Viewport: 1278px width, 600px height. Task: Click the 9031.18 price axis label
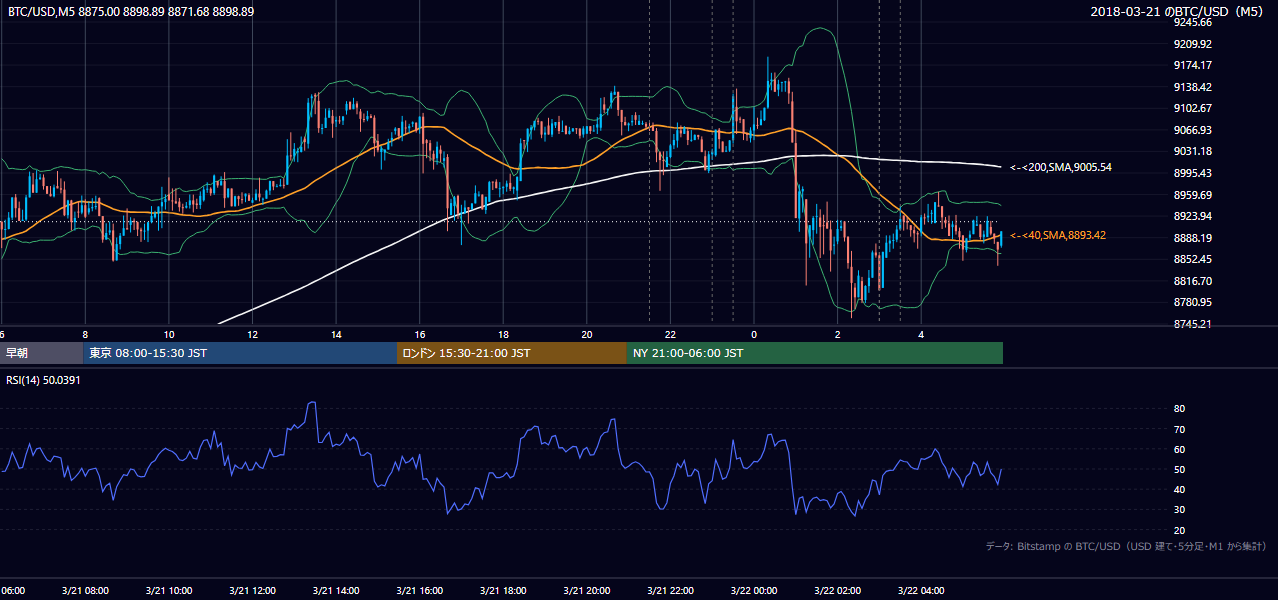pos(1193,151)
